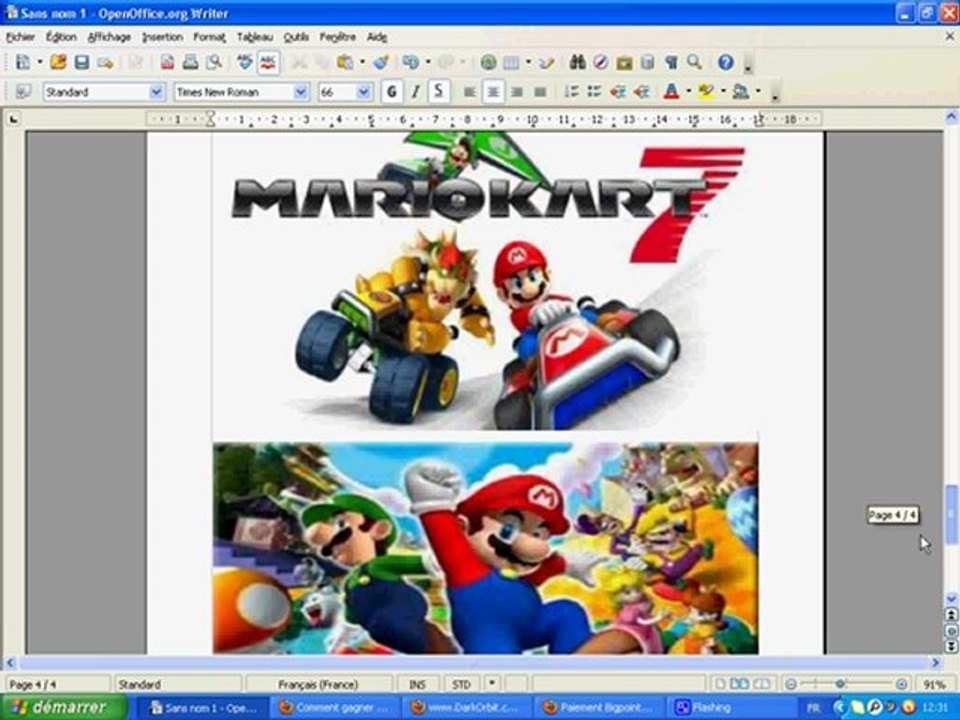Toggle centered alignment
The height and width of the screenshot is (720, 960).
tap(493, 92)
